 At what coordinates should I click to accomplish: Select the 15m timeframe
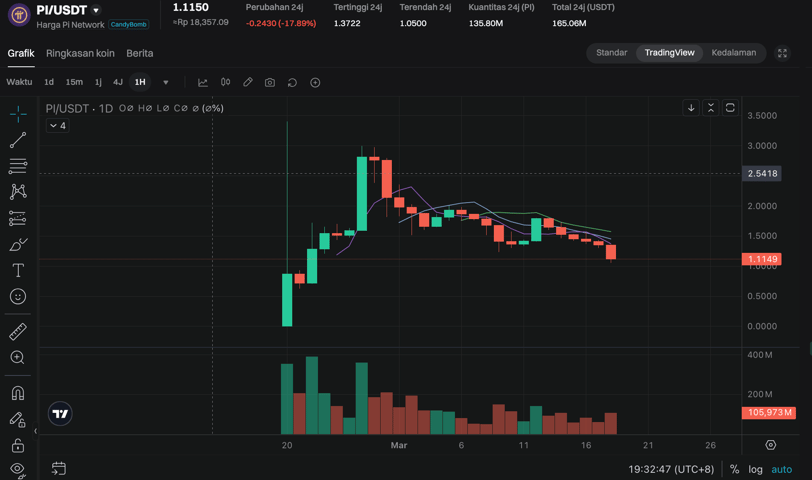point(74,82)
